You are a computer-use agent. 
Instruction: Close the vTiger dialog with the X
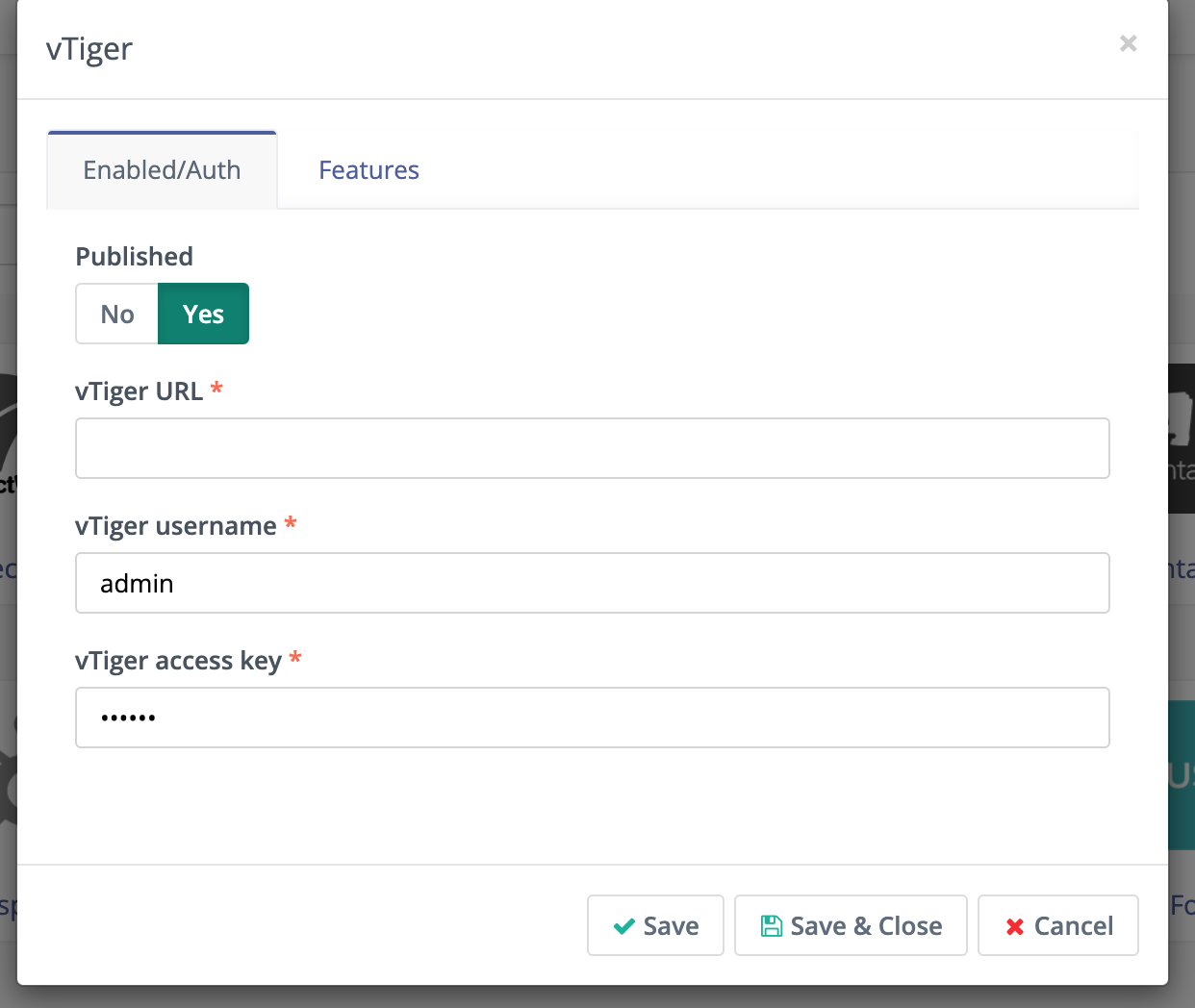coord(1128,43)
